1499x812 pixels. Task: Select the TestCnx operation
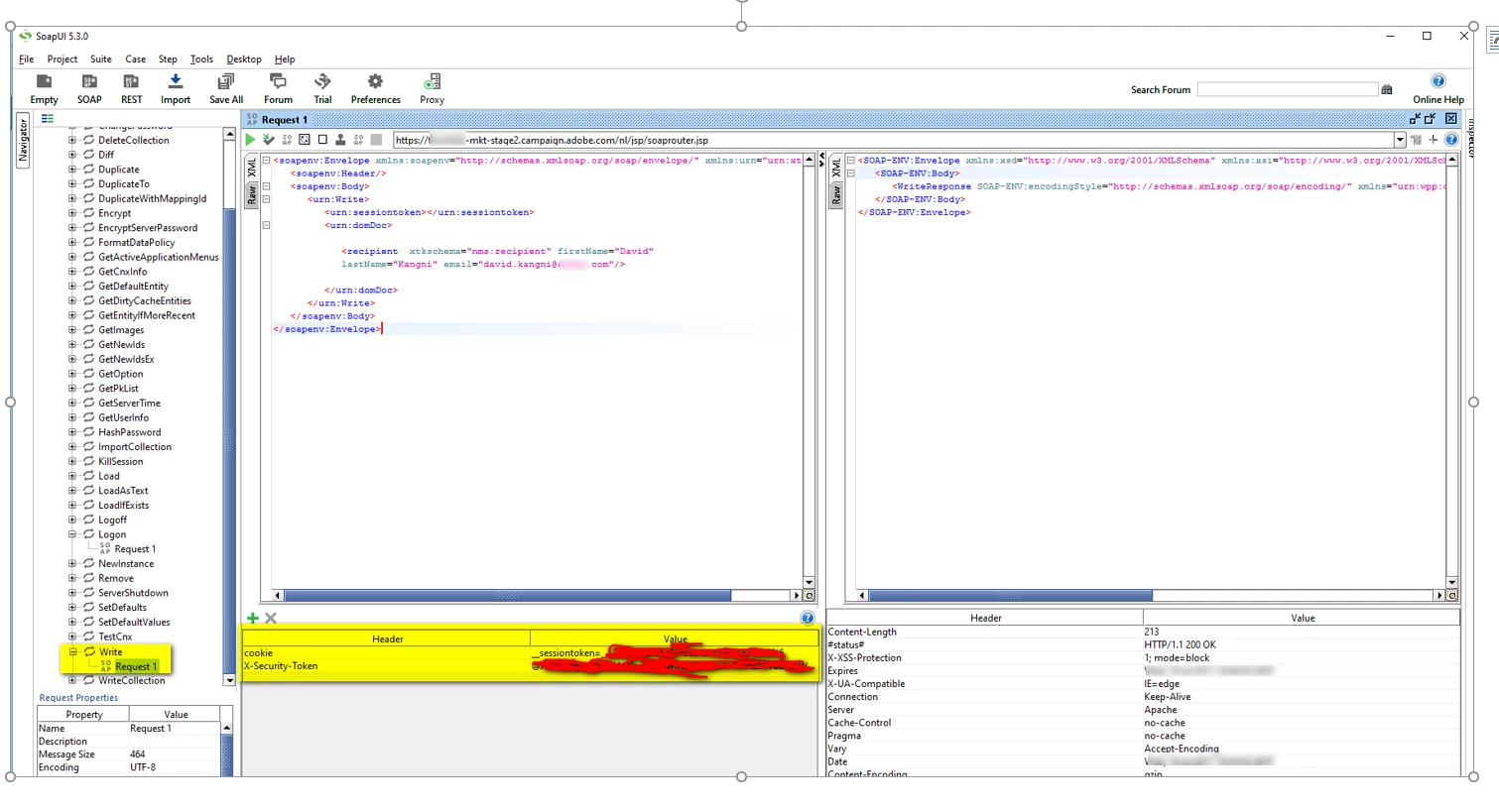click(115, 637)
